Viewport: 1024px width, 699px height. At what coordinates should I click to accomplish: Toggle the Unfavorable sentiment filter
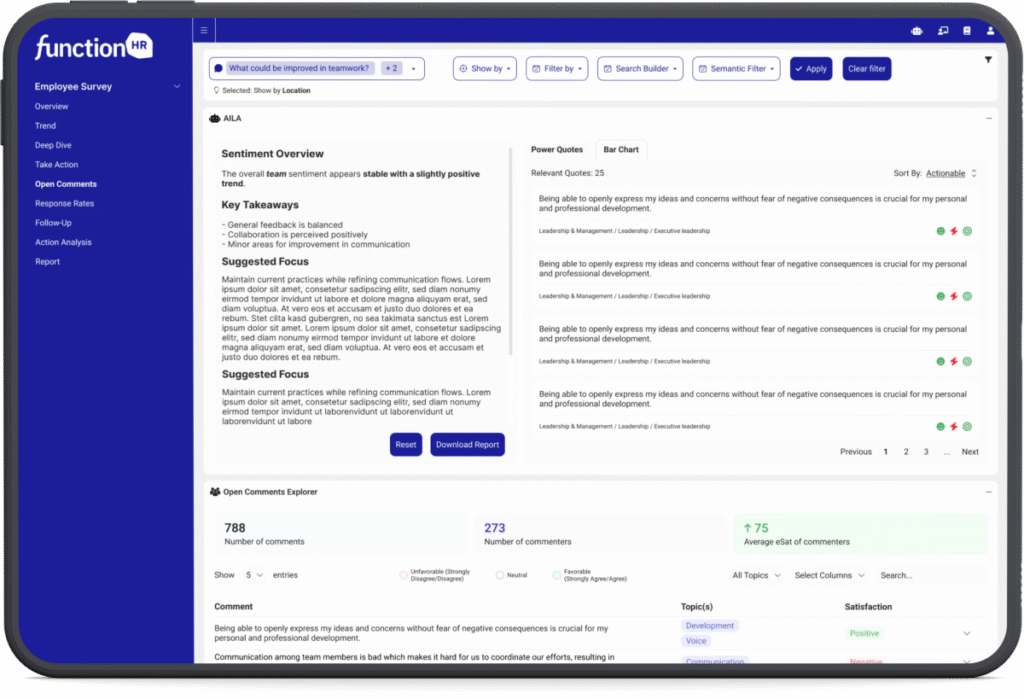point(404,575)
